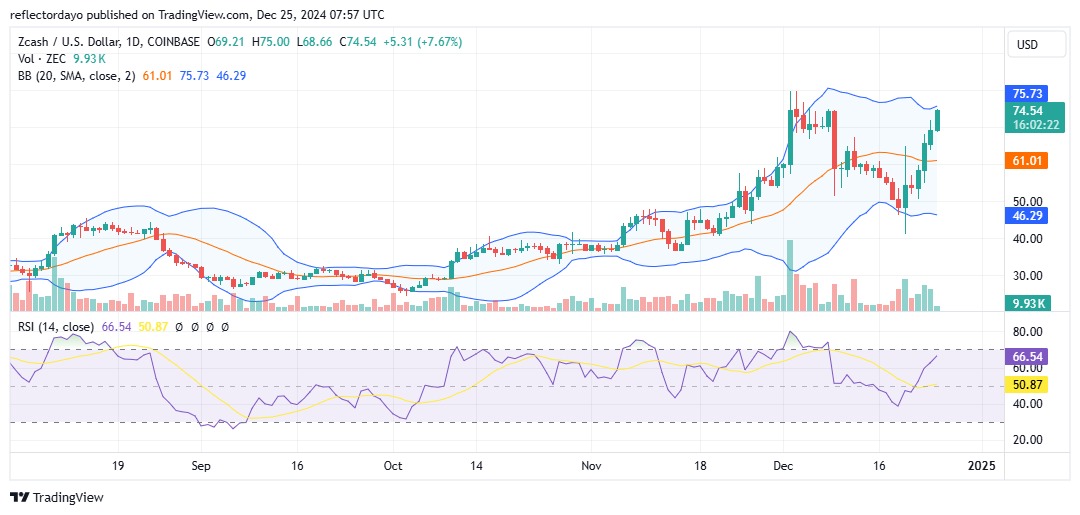Click the 20.00 RSI axis tick
Image resolution: width=1080 pixels, height=515 pixels.
(1027, 440)
